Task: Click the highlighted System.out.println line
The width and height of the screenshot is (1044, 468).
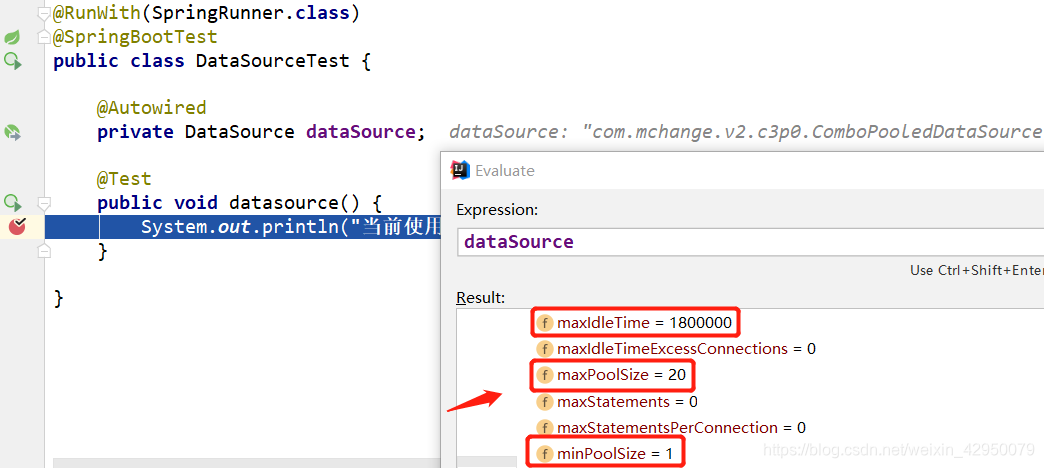Action: 242,228
